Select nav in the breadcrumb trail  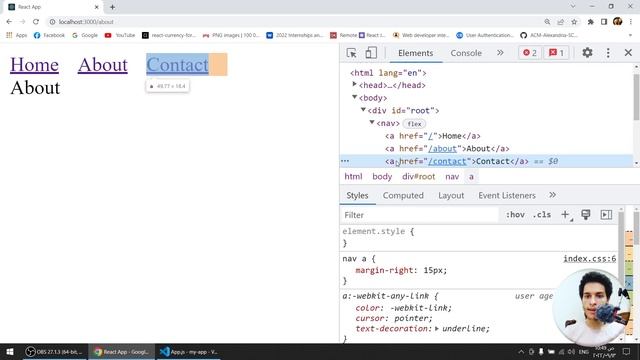(x=452, y=176)
